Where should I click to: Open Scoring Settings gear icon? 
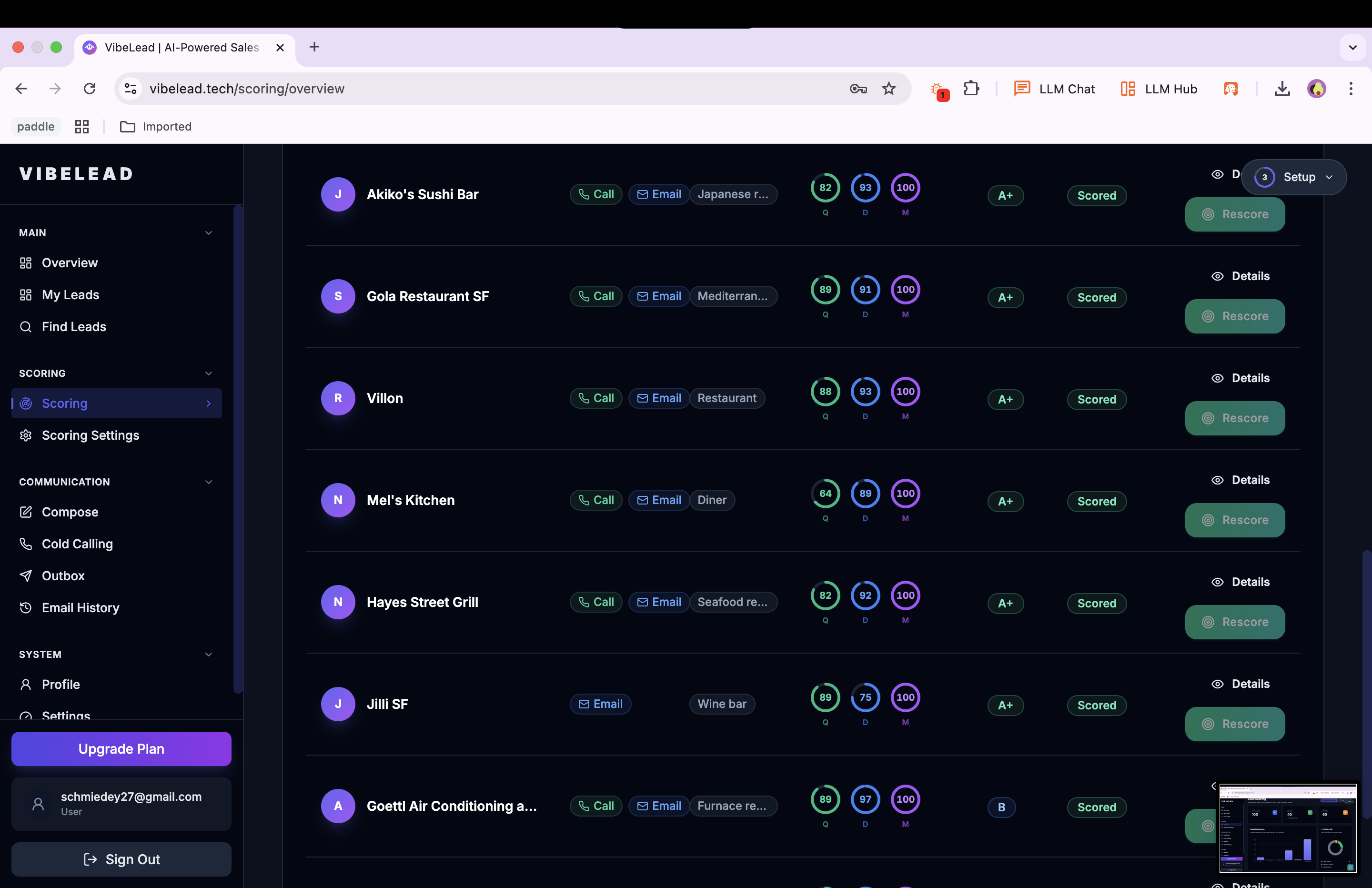[26, 435]
